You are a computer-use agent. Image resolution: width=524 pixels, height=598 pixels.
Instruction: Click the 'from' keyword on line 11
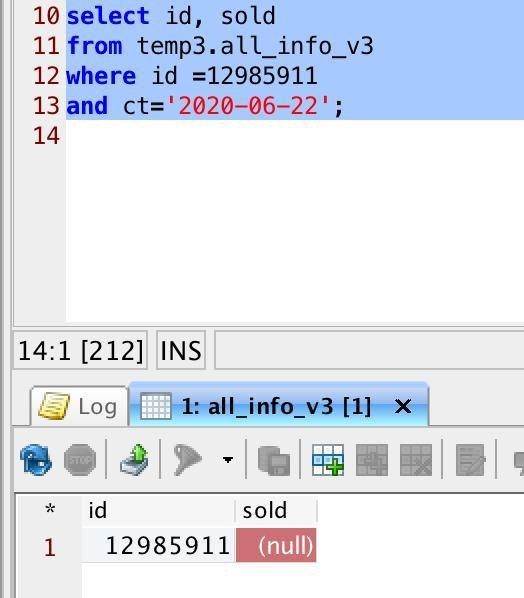tap(94, 46)
